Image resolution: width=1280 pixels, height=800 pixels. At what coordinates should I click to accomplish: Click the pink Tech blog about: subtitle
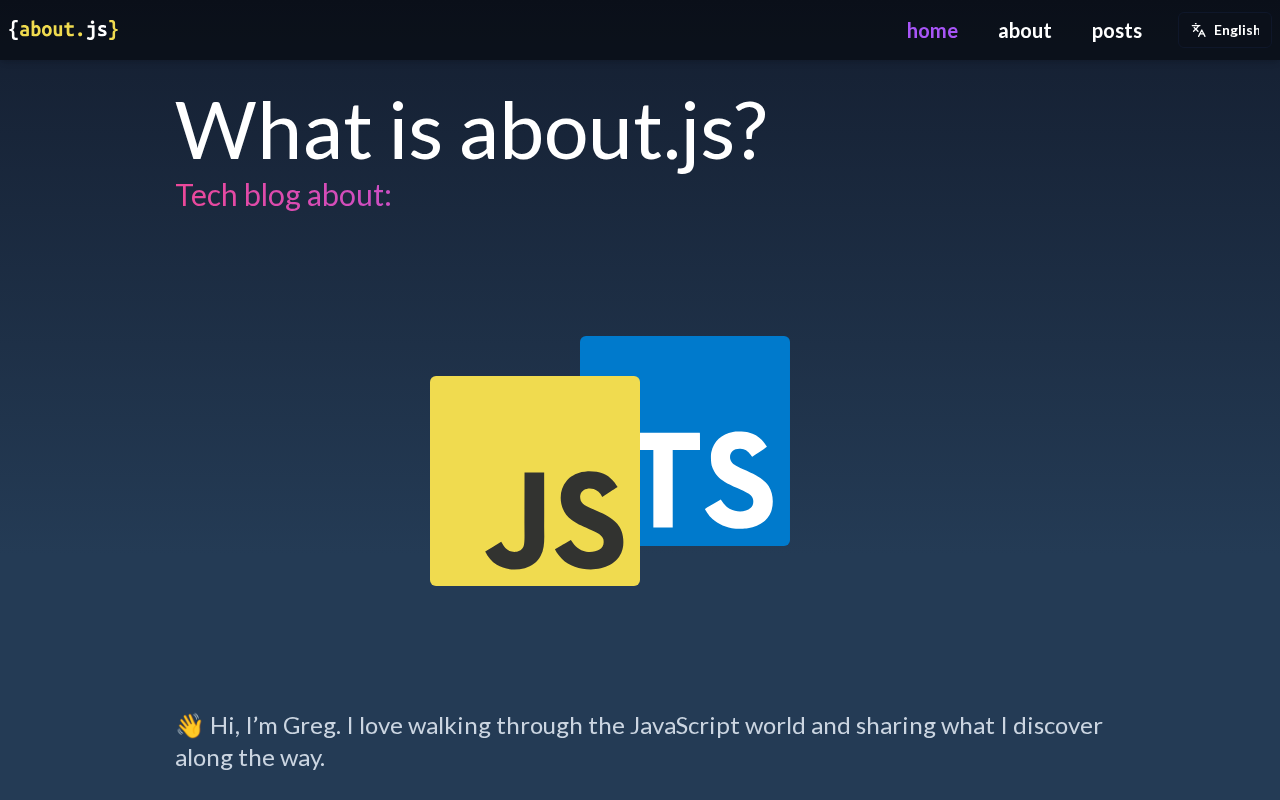283,194
